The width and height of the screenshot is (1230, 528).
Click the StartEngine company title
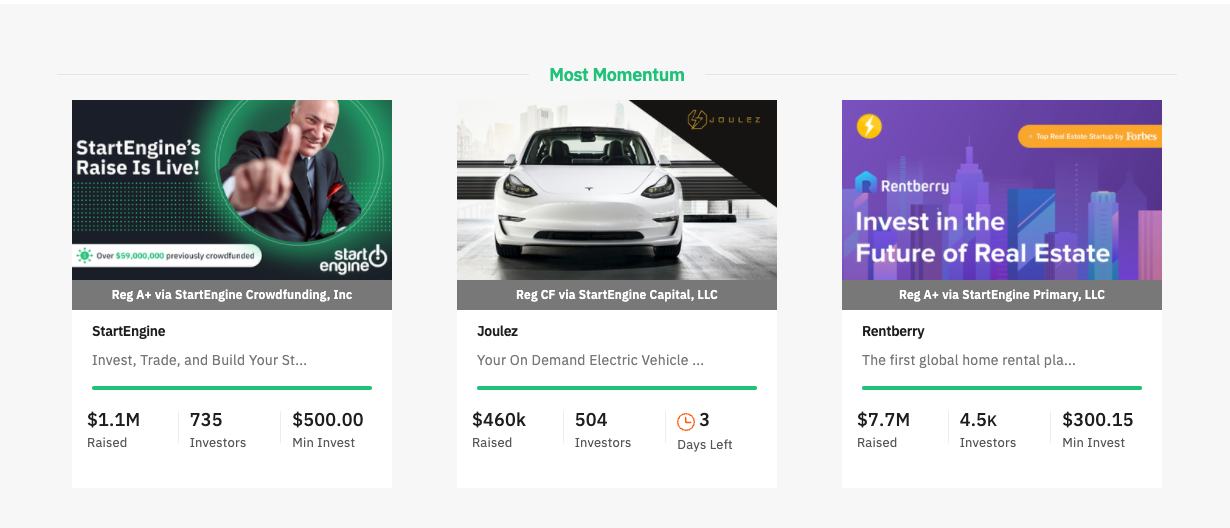(128, 331)
